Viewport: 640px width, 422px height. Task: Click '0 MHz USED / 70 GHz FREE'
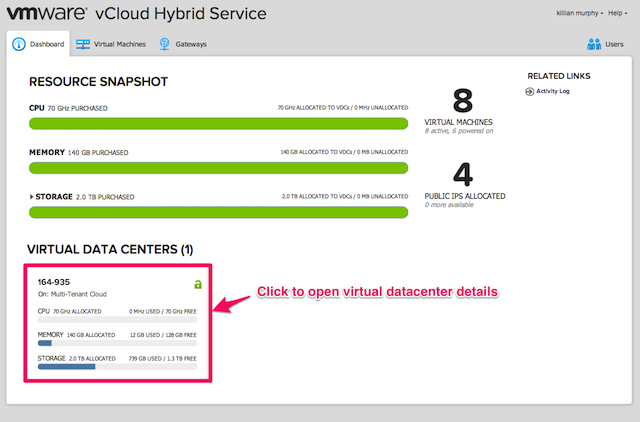tap(163, 311)
